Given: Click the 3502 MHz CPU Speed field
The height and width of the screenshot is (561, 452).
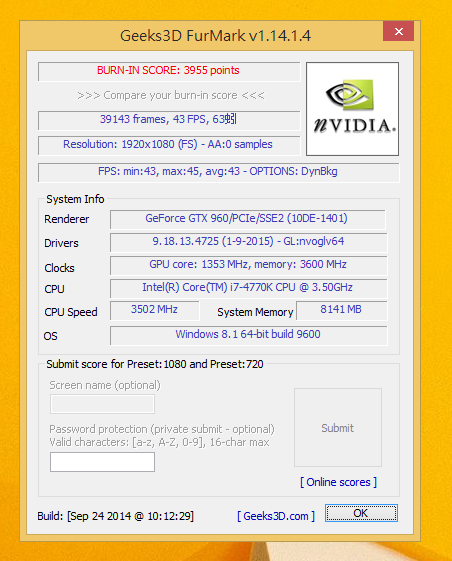Looking at the screenshot, I should [155, 310].
